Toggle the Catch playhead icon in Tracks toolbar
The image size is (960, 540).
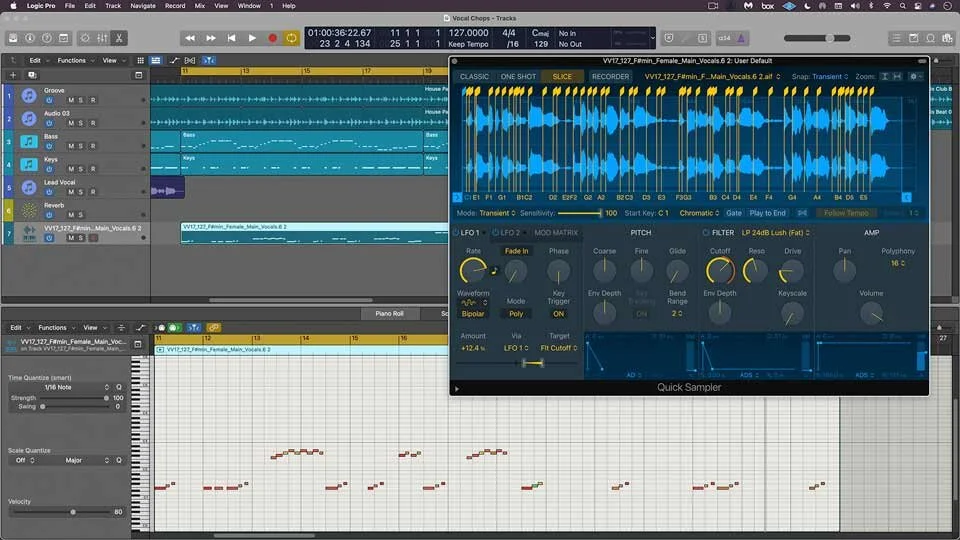[209, 60]
